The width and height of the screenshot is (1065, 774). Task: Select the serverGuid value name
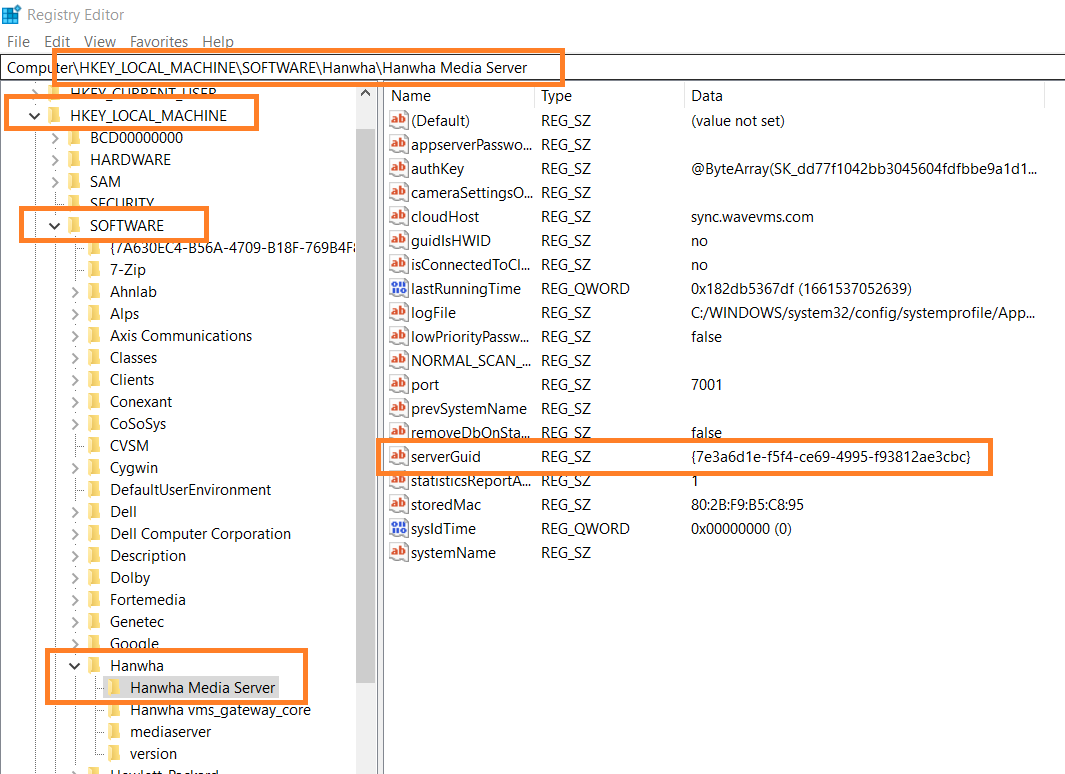point(446,457)
